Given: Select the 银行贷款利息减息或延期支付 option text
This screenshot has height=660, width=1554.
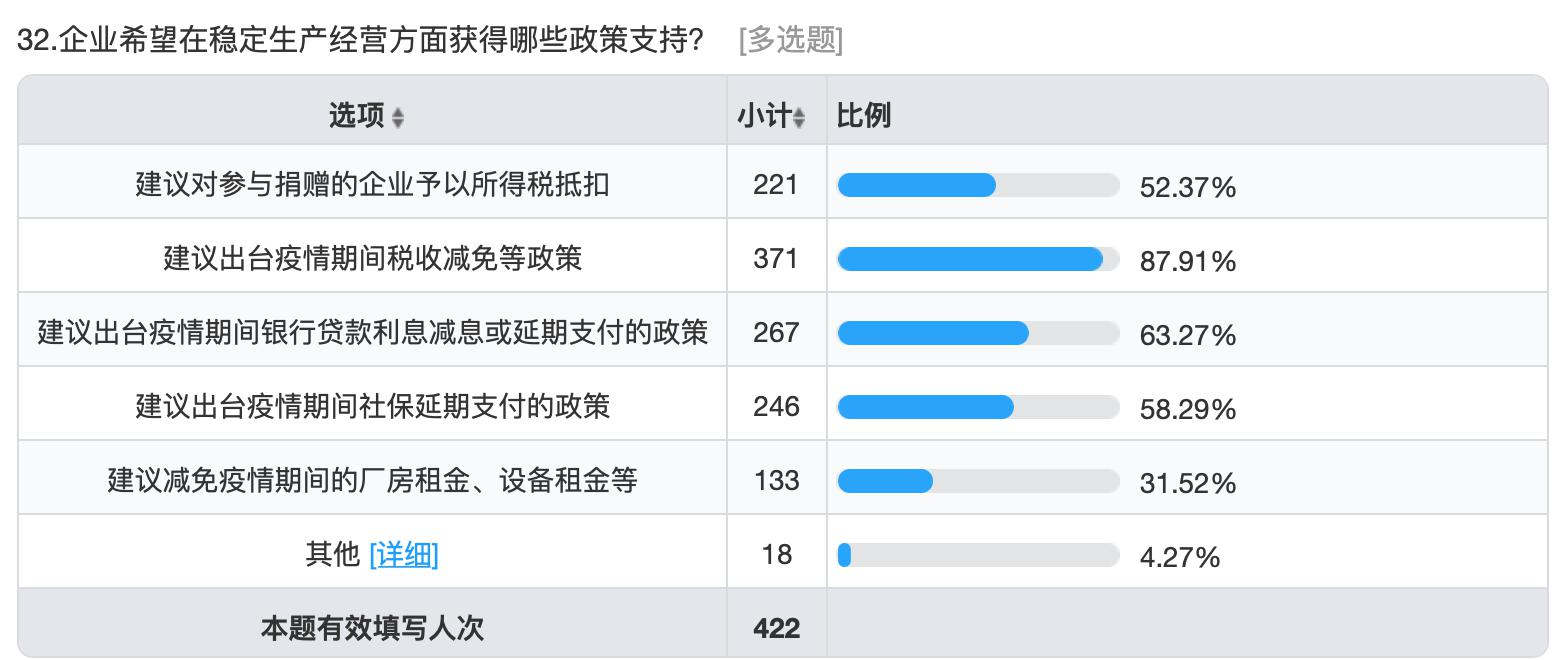Looking at the screenshot, I should pos(372,333).
